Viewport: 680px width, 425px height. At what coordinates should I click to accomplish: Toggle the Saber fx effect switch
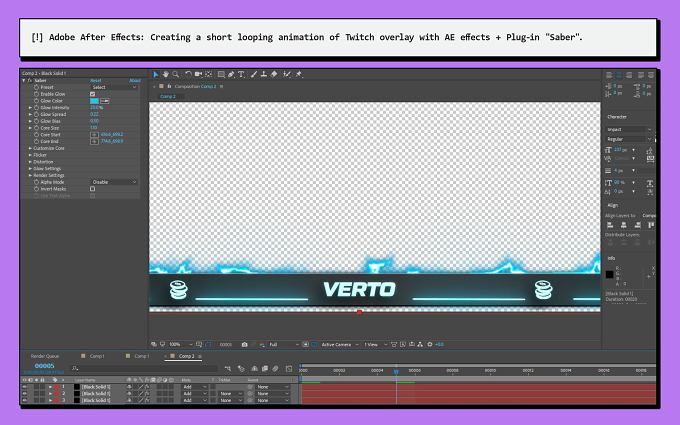point(30,81)
